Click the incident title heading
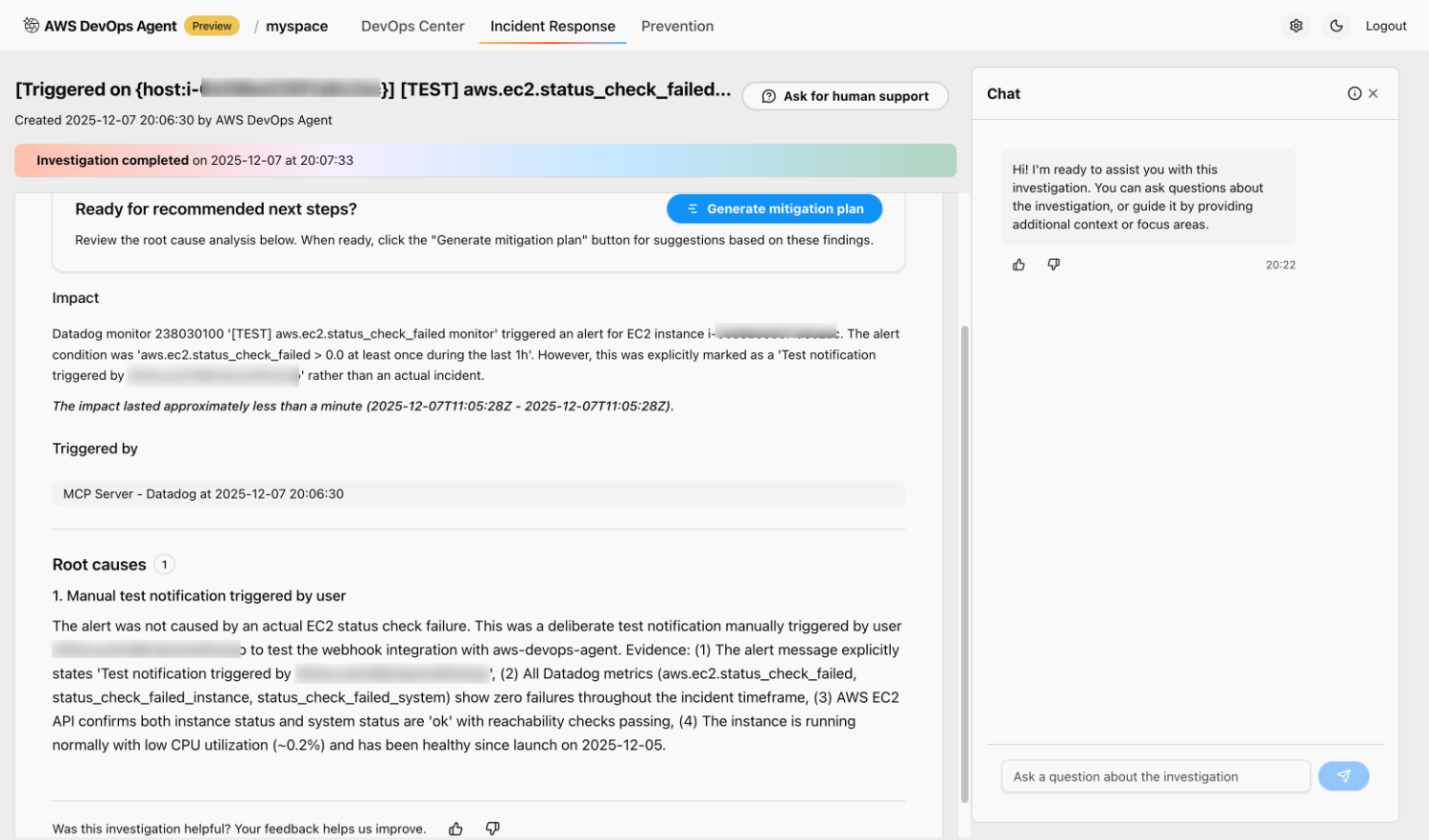 (x=373, y=90)
